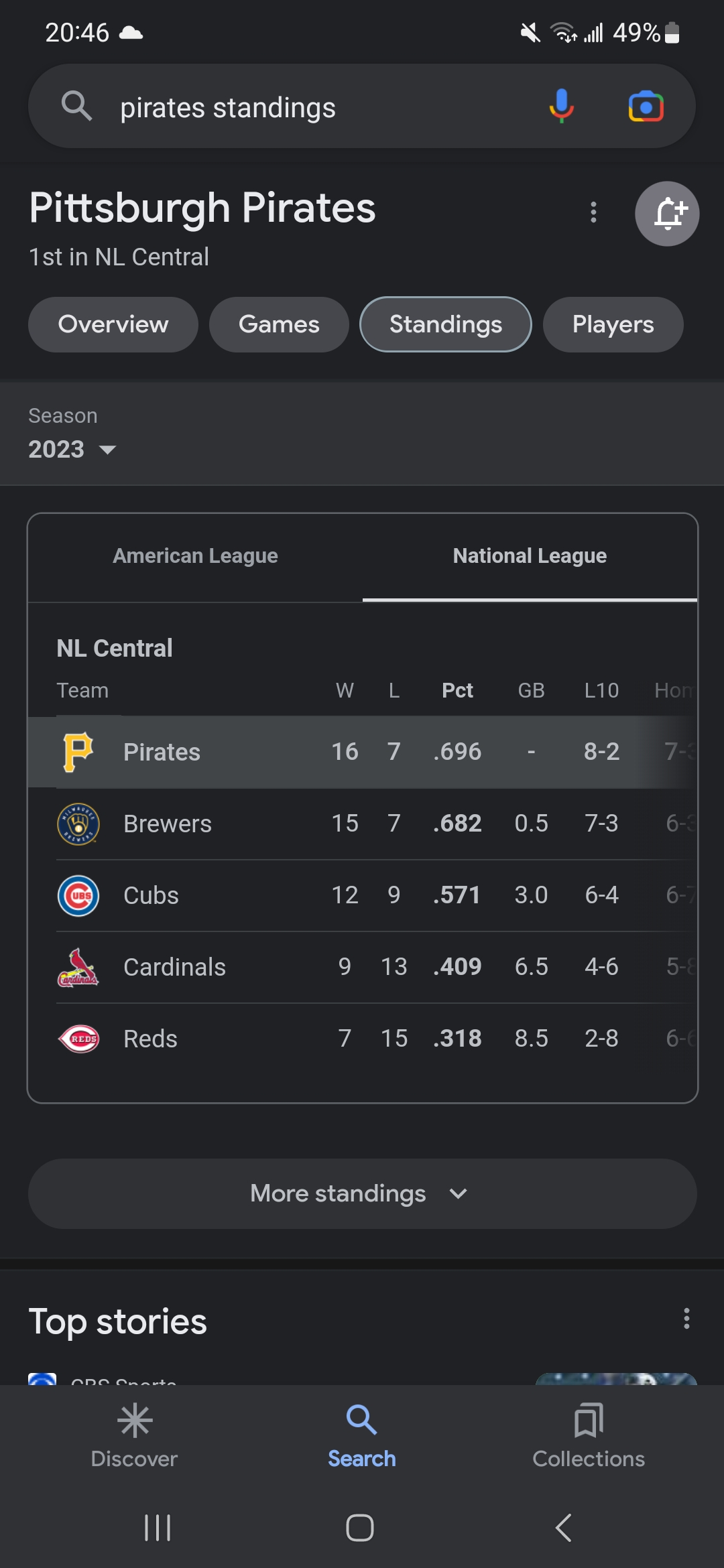Open the Games chip
Viewport: 724px width, 1568px height.
(279, 324)
